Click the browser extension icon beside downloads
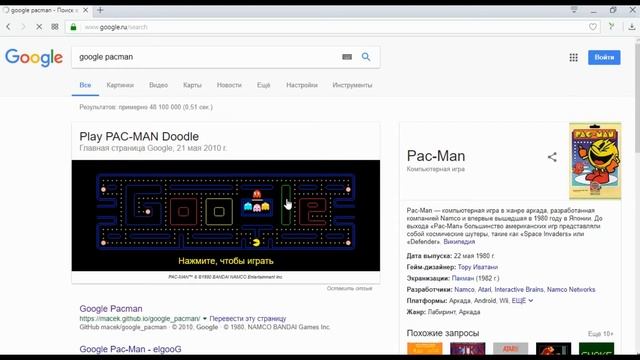Viewport: 640px width, 360px height. point(611,27)
